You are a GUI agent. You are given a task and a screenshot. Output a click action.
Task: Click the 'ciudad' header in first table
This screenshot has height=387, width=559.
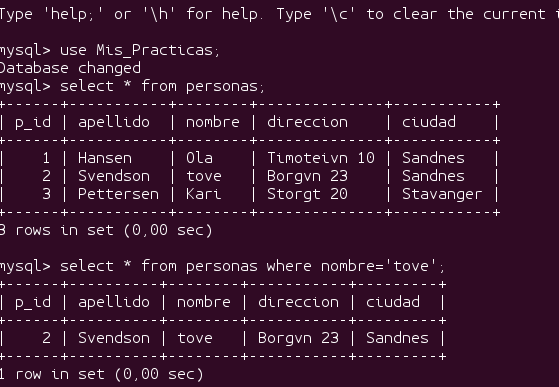[429, 122]
